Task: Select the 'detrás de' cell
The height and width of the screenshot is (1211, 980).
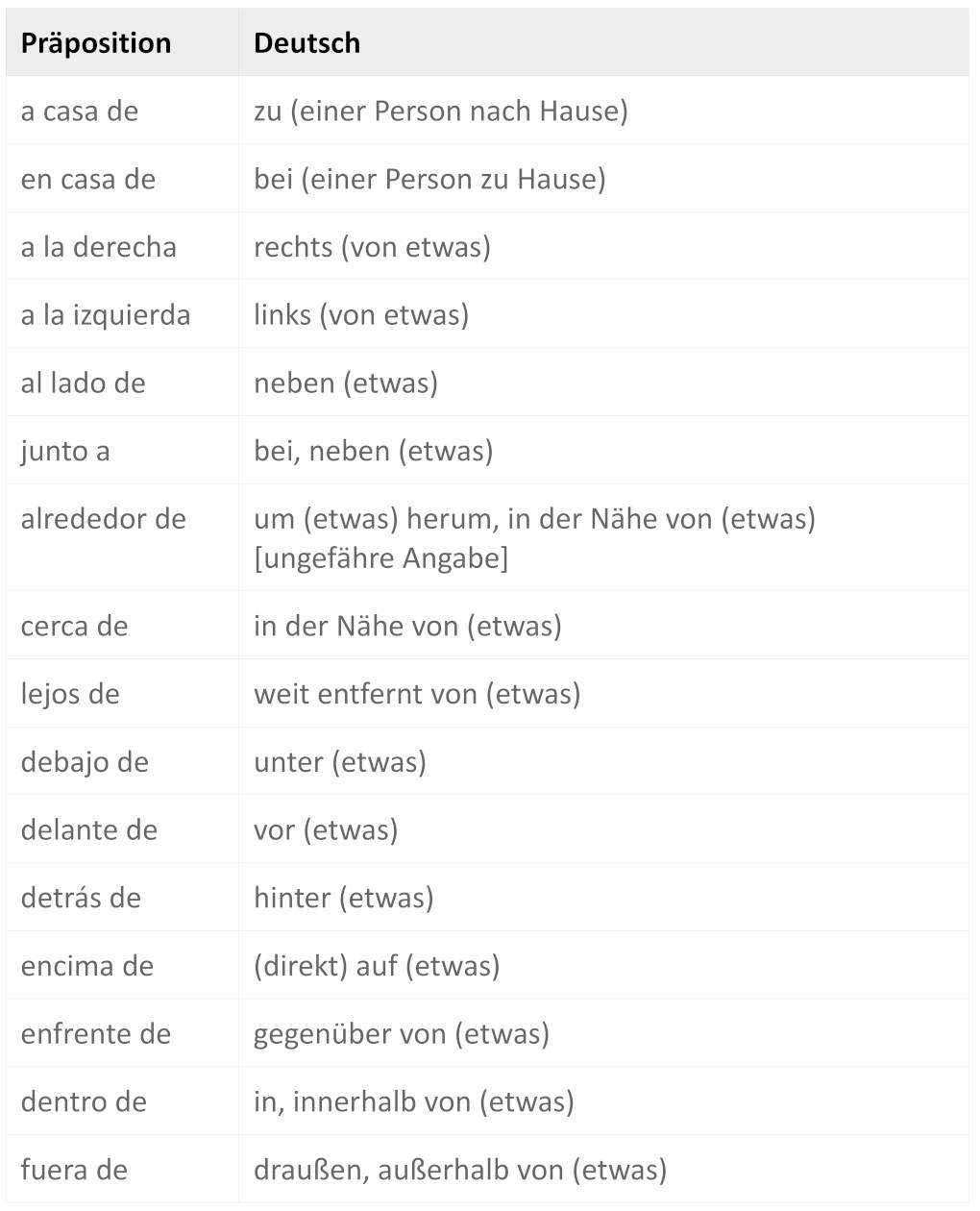Action: [x=81, y=899]
